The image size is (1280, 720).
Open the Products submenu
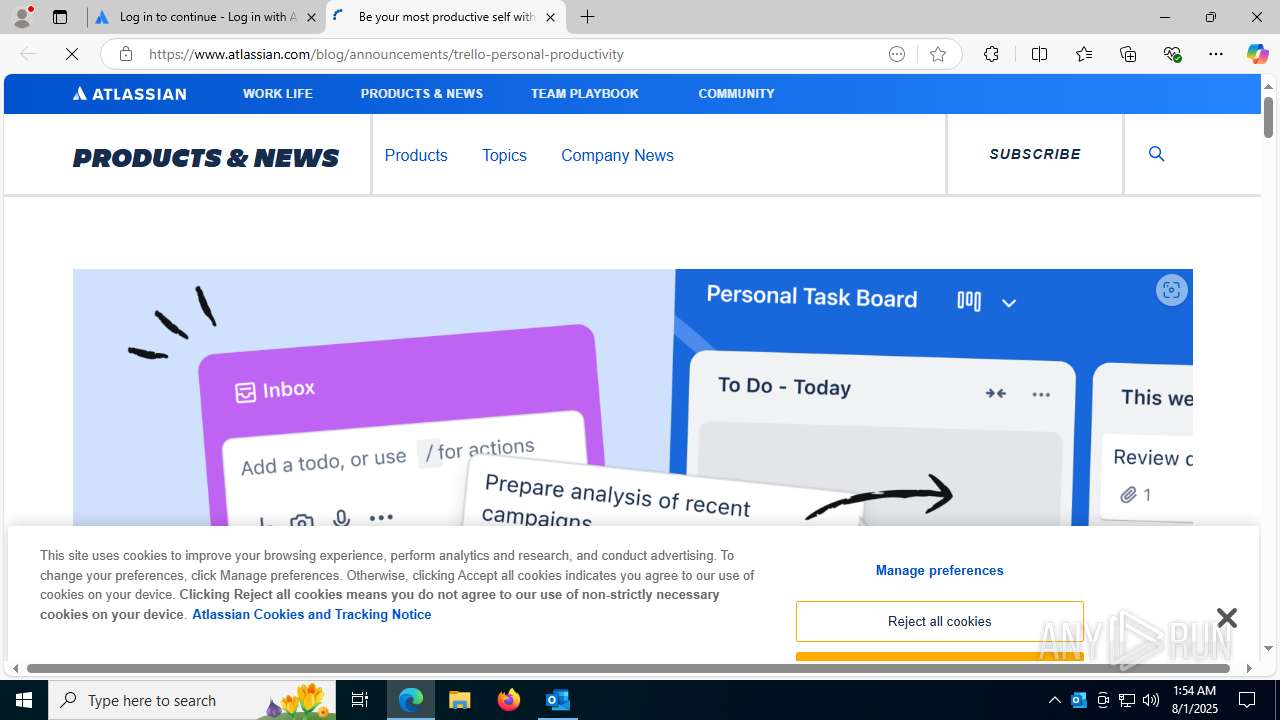point(416,155)
